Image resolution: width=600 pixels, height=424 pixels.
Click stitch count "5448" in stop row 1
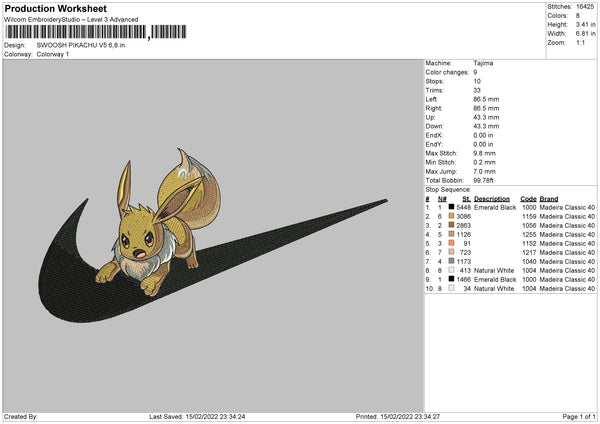(464, 207)
